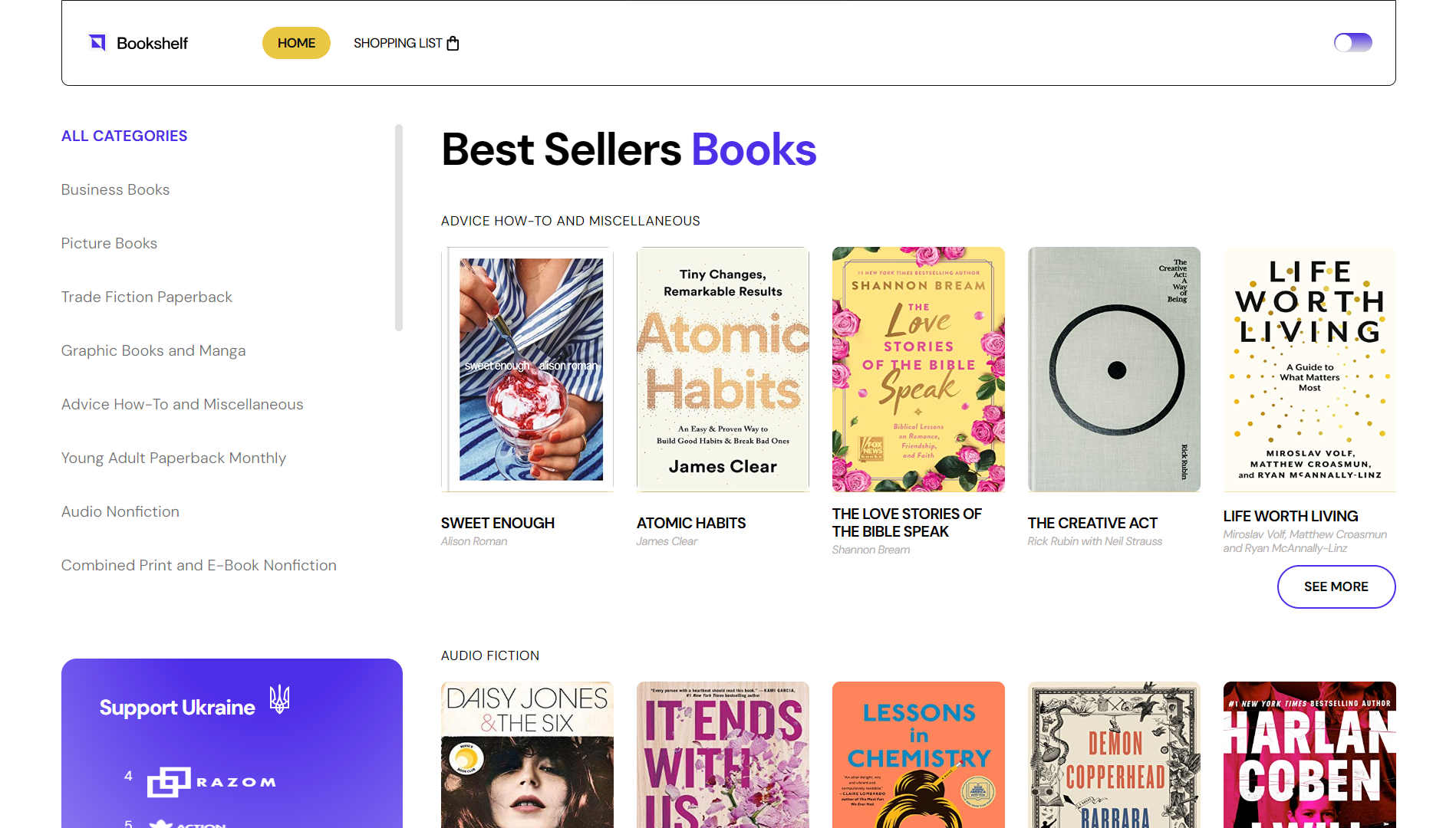The image size is (1456, 828).
Task: Open the Atomic Habits book cover
Action: (723, 369)
